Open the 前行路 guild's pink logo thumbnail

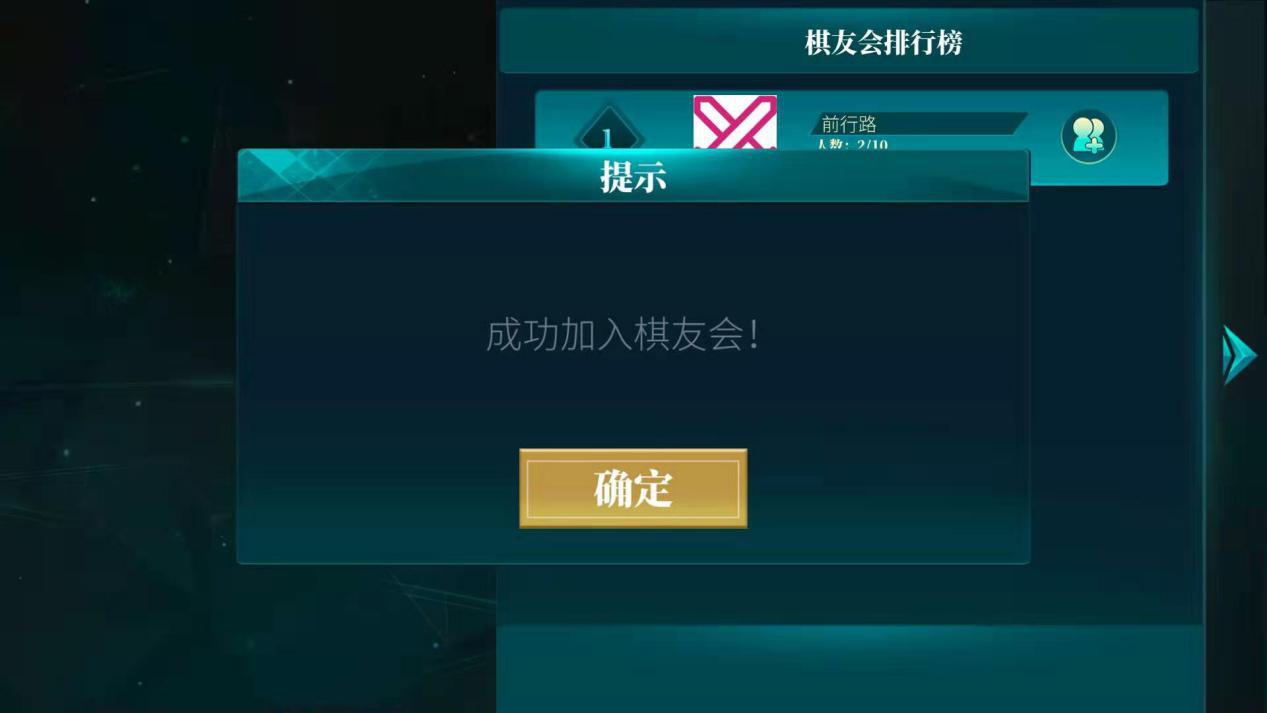[x=735, y=122]
